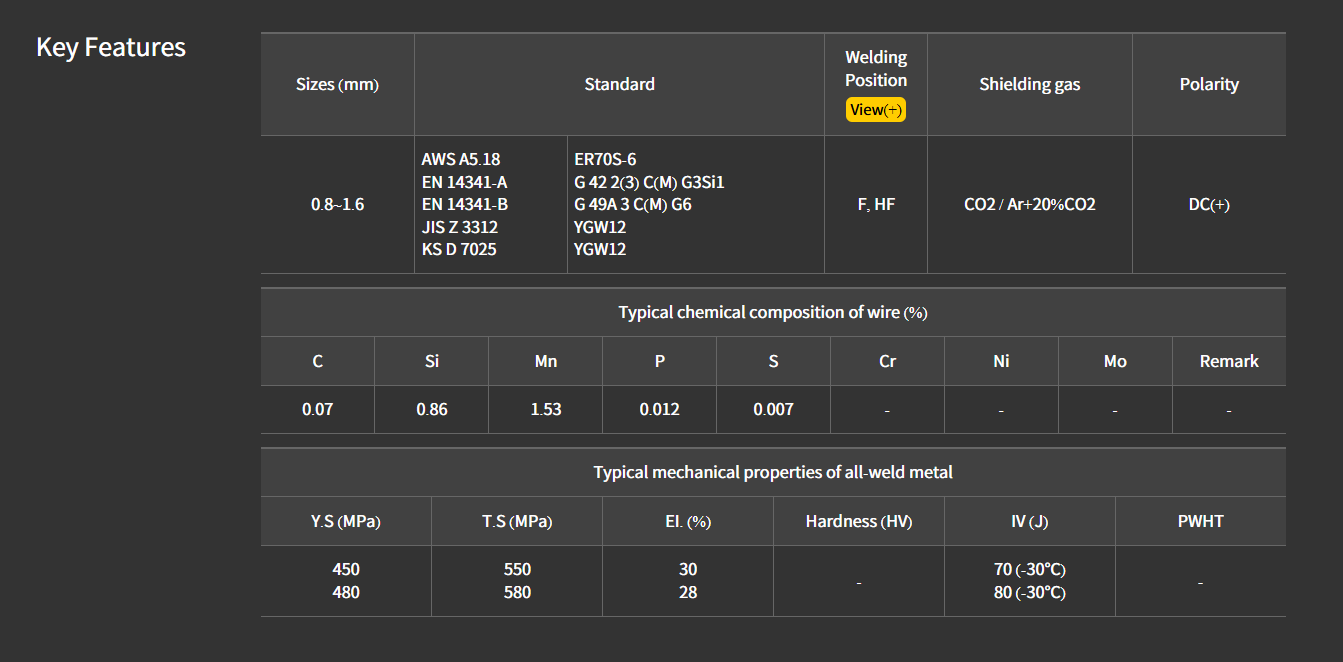
Task: Click the 0.012 phosphorus value
Action: (x=659, y=409)
